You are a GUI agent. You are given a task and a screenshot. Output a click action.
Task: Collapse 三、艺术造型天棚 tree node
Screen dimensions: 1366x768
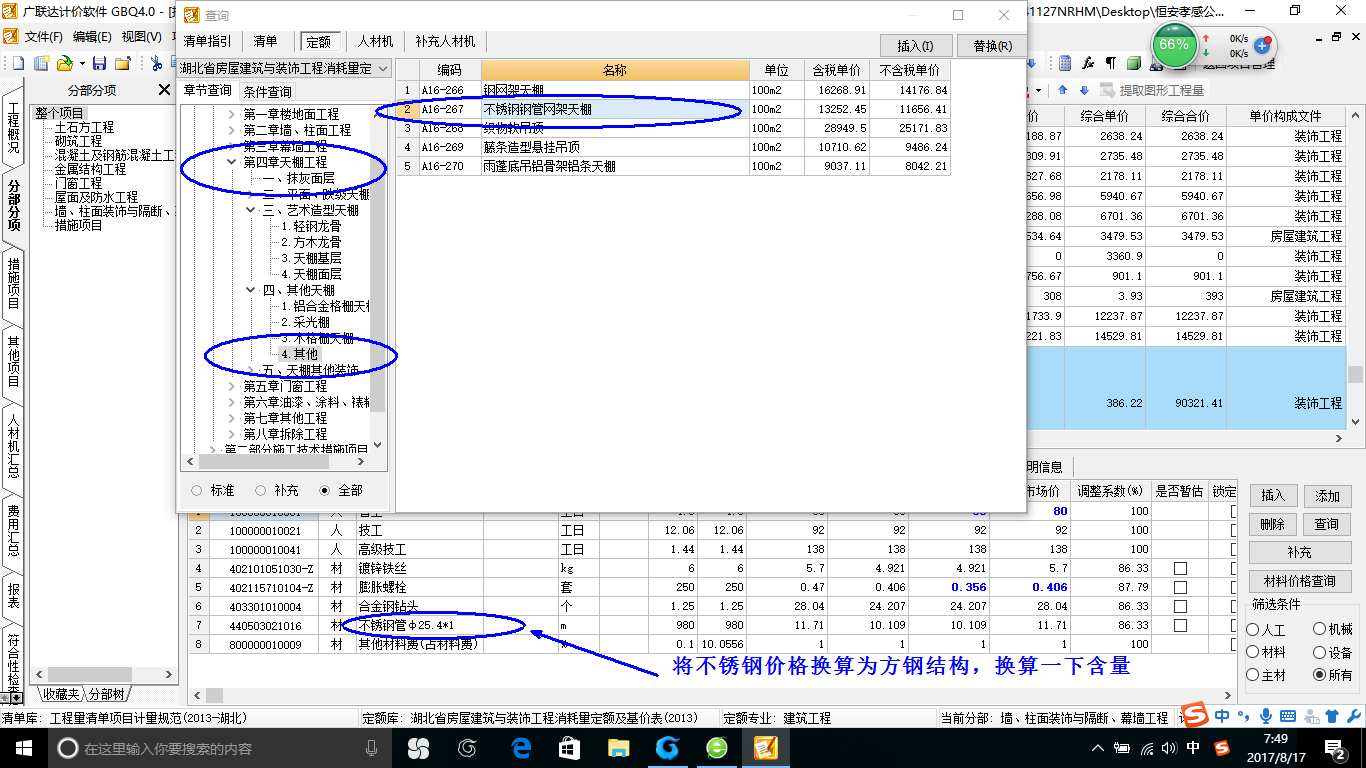pos(251,211)
